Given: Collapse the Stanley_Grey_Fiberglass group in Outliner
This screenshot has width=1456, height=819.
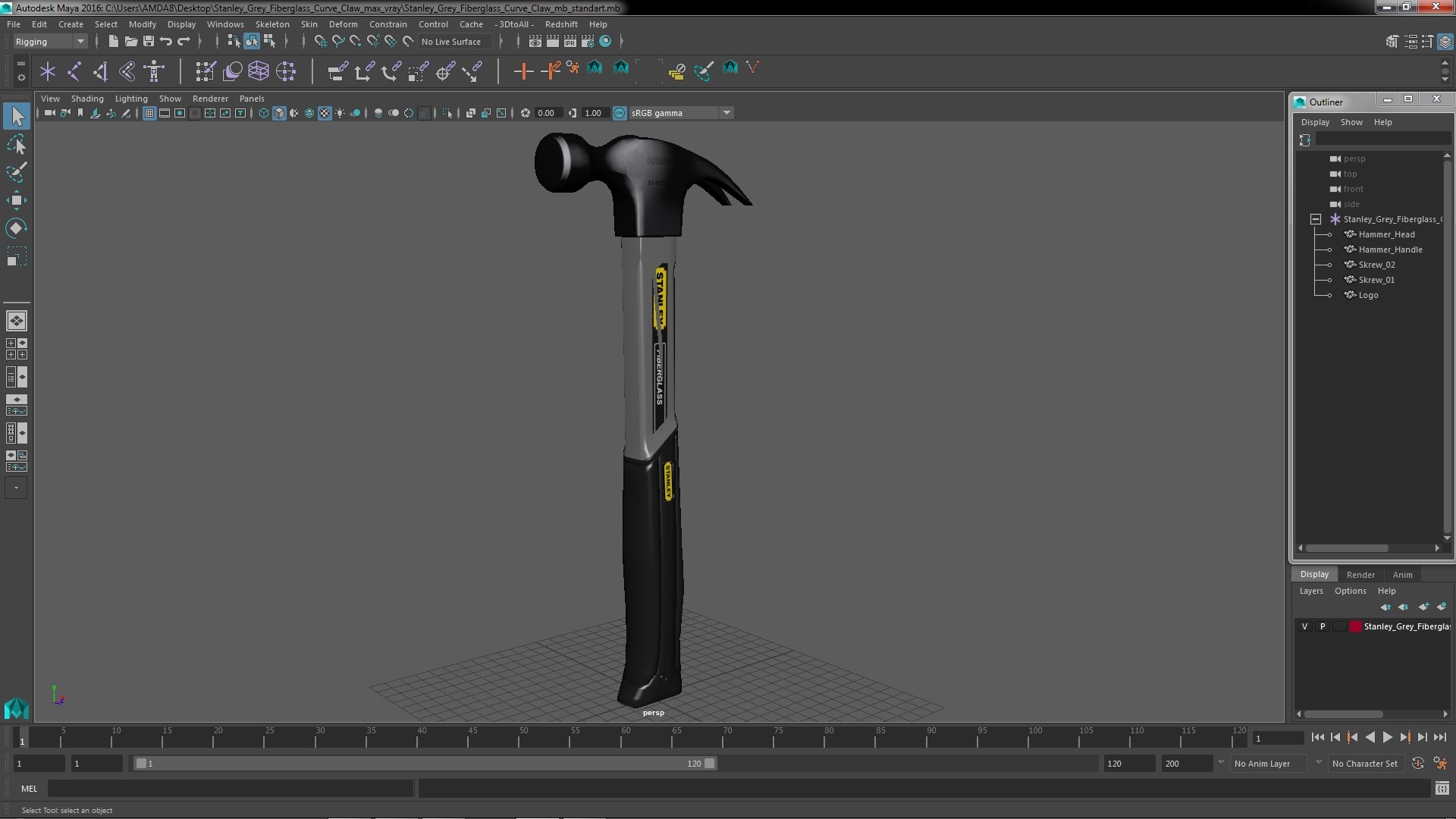Looking at the screenshot, I should pos(1316,219).
